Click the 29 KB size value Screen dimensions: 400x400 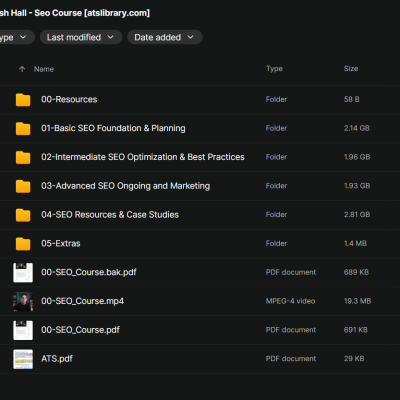354,359
